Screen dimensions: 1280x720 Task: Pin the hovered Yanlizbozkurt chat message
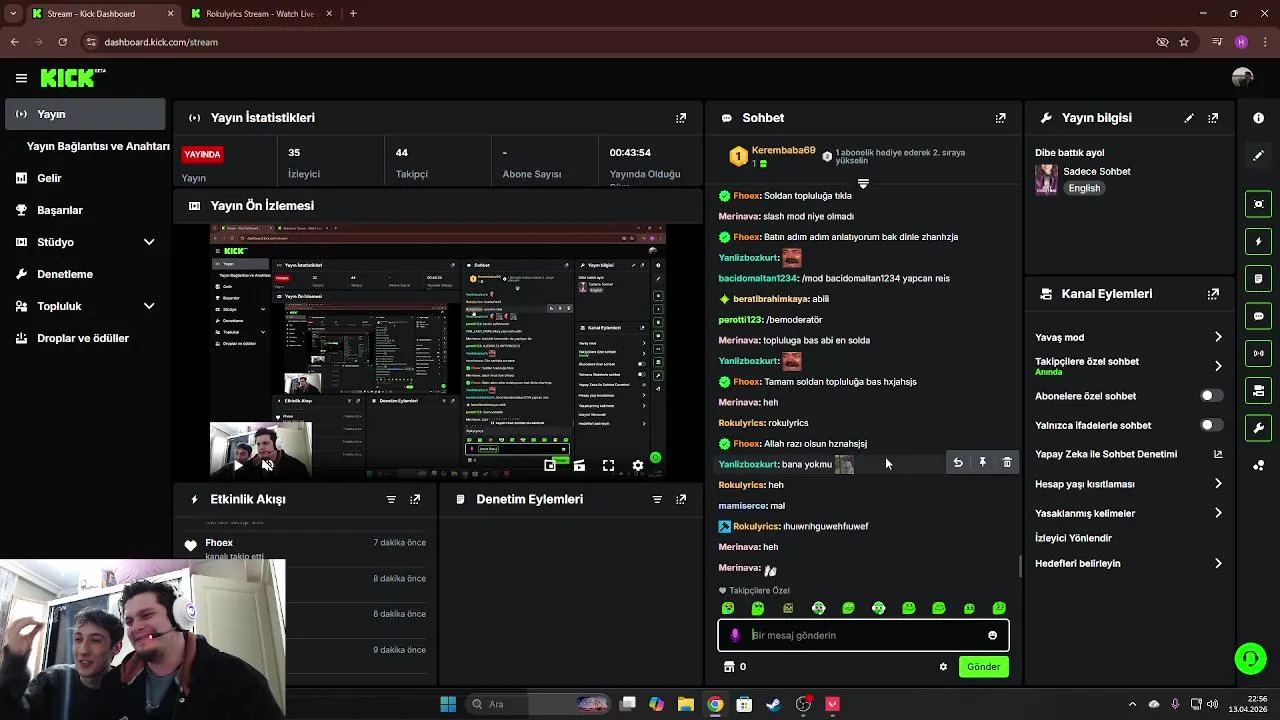[x=982, y=463]
